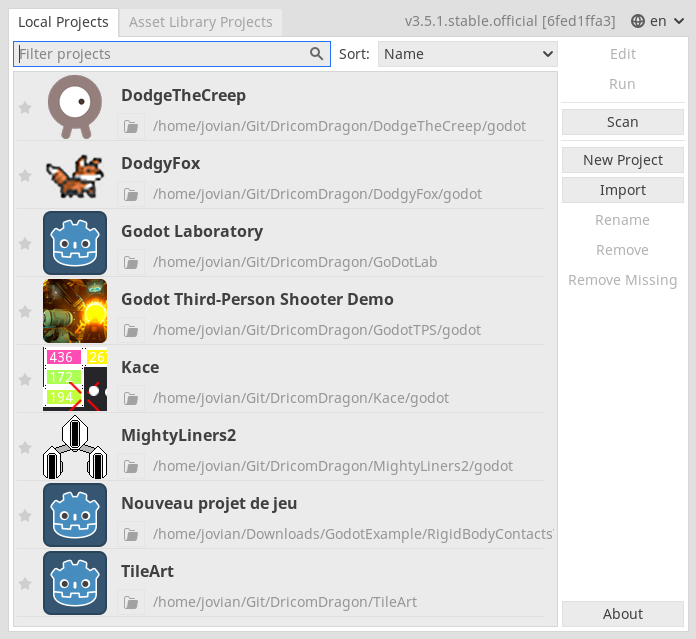Favorite the TileArt project star
Viewport: 696px width, 639px height.
[x=25, y=583]
